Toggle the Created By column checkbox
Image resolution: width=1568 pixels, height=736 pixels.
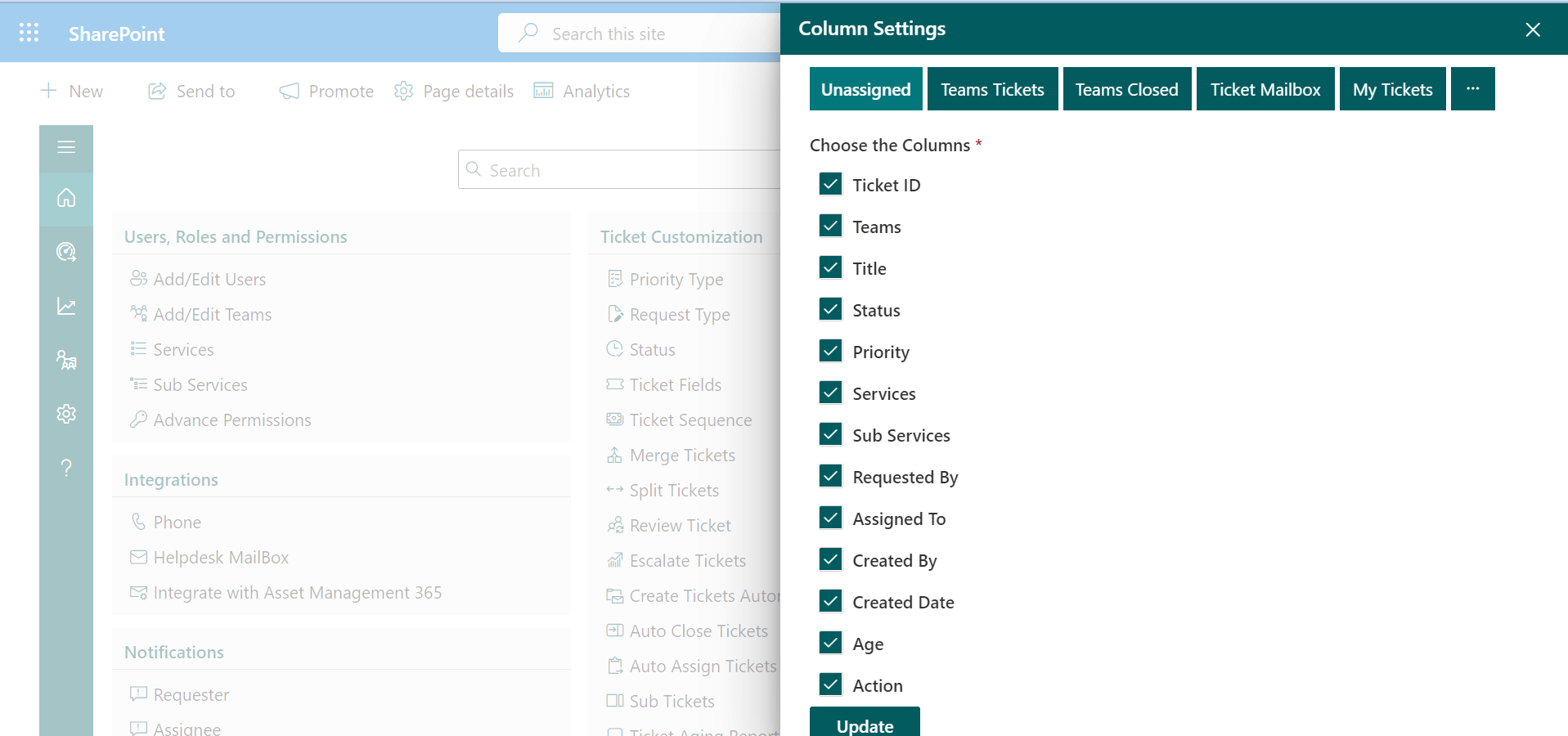click(x=831, y=559)
